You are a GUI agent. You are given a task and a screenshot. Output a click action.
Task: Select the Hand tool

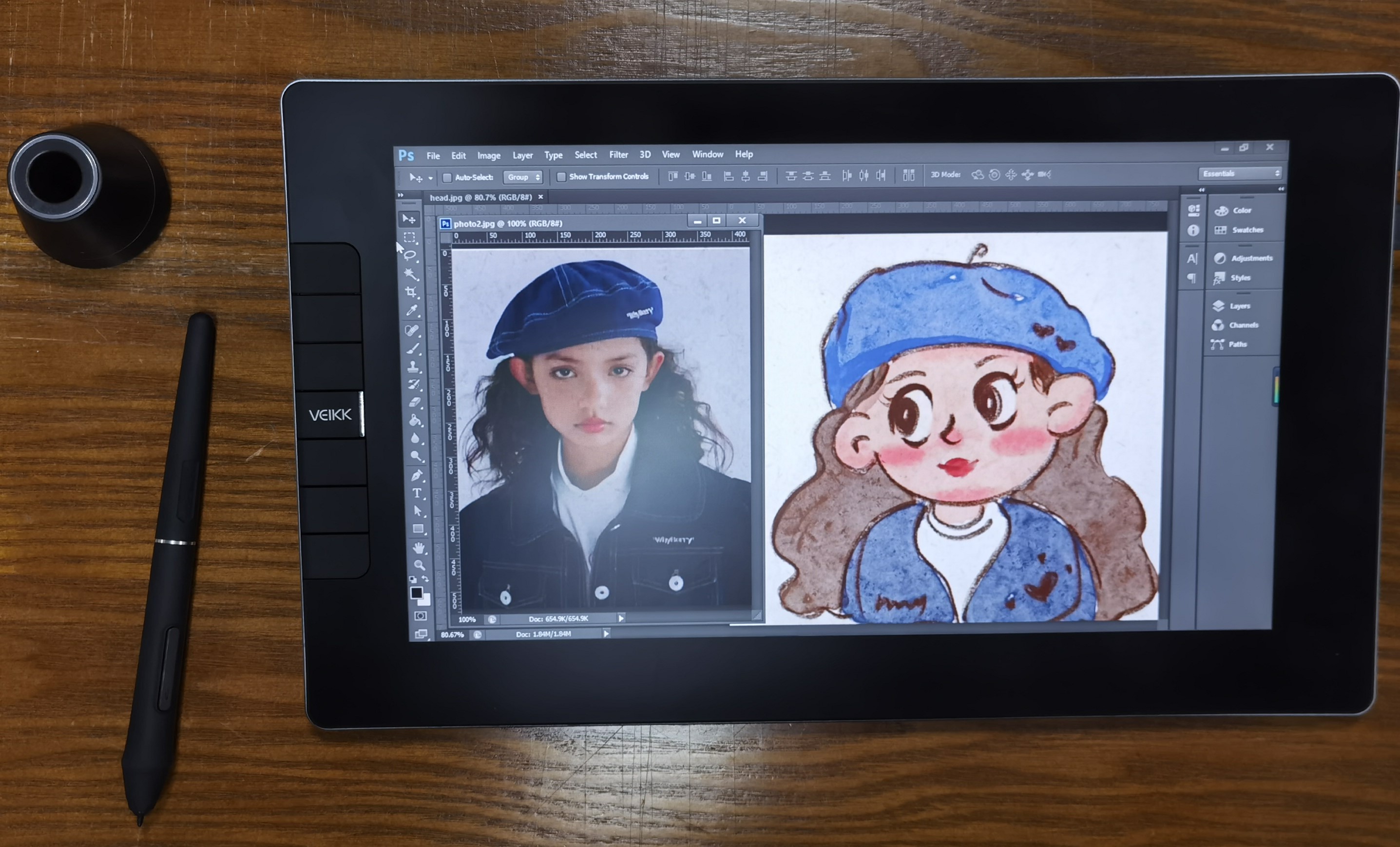pyautogui.click(x=419, y=548)
